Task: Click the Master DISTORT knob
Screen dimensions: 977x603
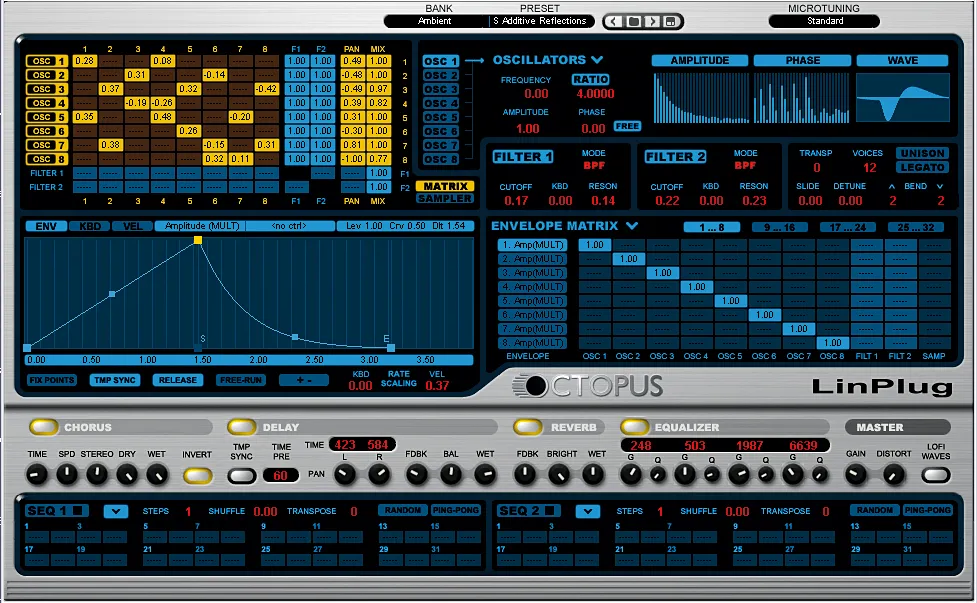Action: (894, 475)
